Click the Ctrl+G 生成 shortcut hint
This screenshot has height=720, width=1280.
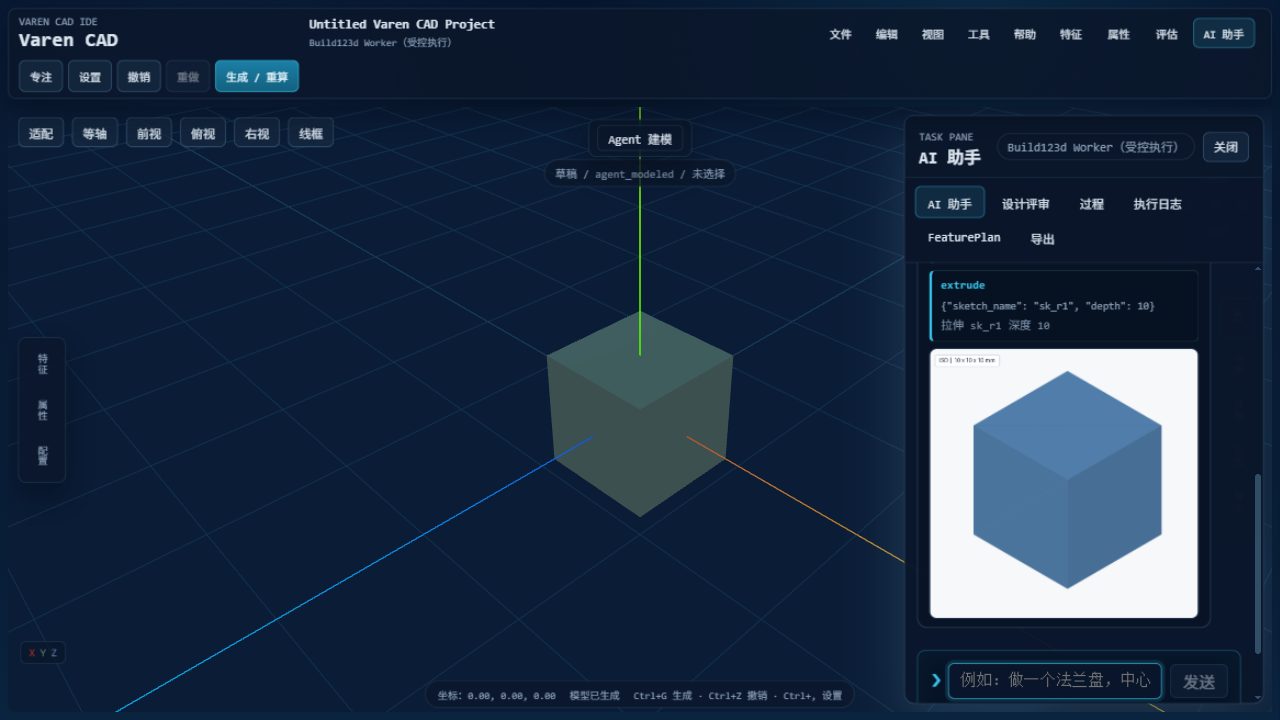[663, 696]
